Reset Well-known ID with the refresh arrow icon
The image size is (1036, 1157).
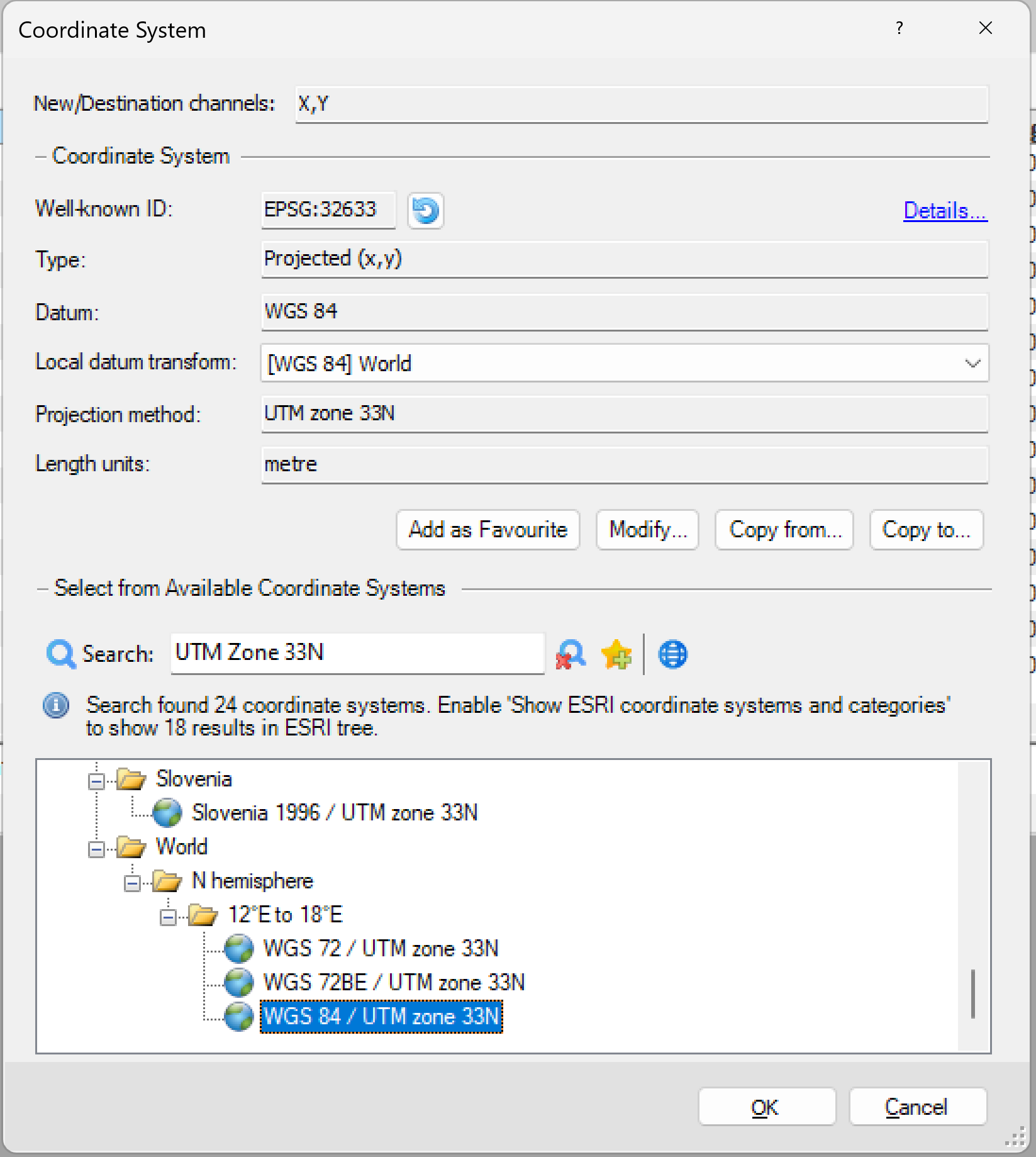coord(425,211)
